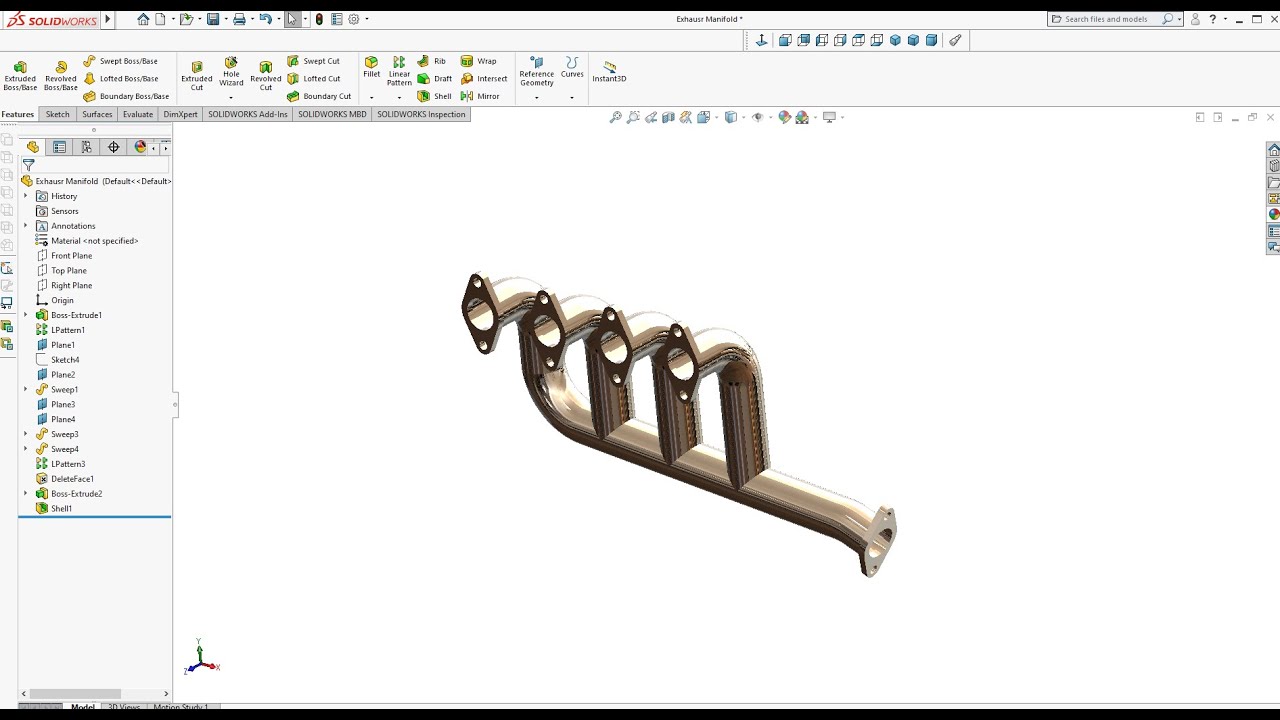The image size is (1280, 720).
Task: Open the SOLIDWORKS MBD tab
Action: (x=332, y=114)
